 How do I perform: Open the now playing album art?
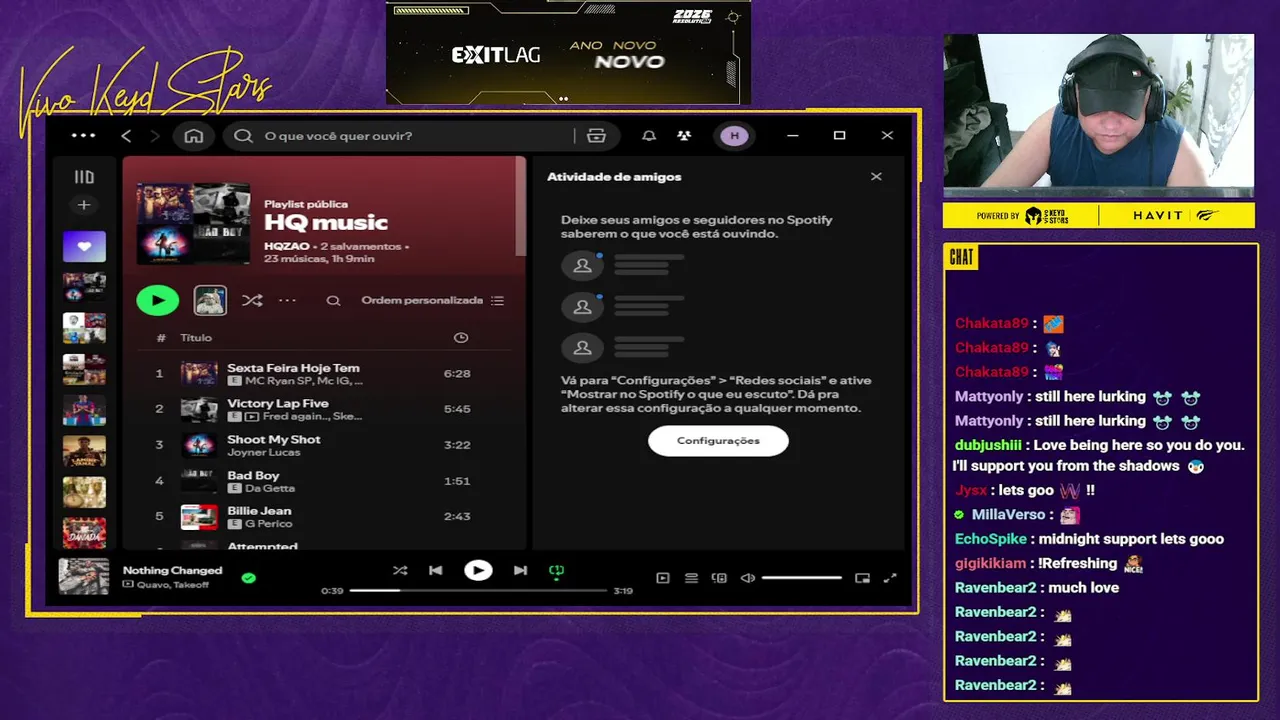84,577
